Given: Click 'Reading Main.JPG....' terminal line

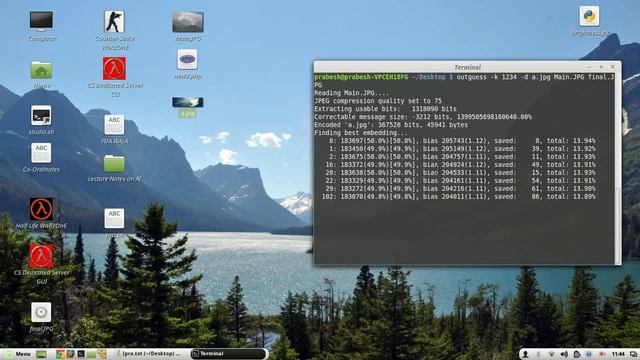Looking at the screenshot, I should click(352, 93).
